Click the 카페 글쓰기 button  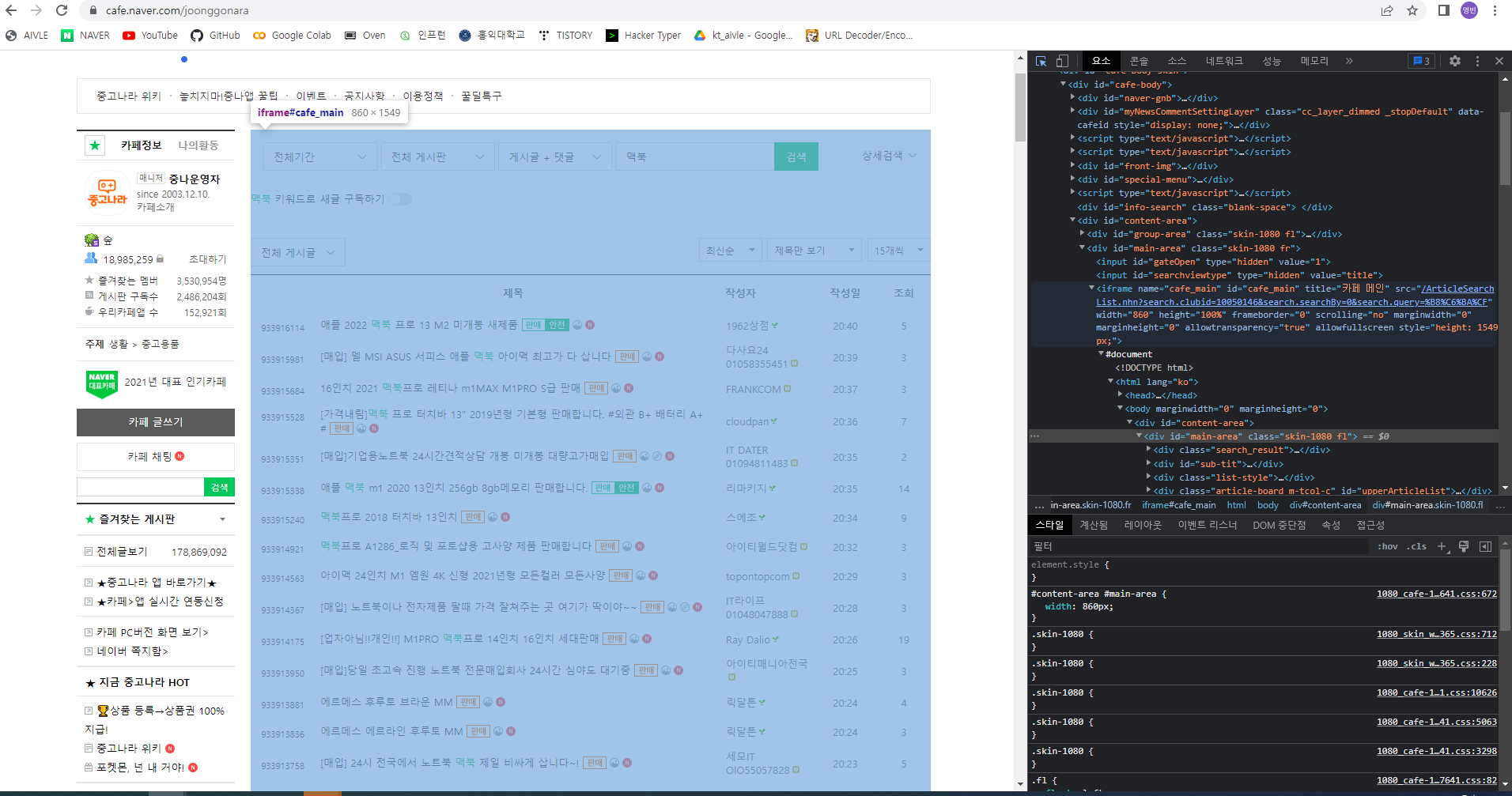coord(156,422)
